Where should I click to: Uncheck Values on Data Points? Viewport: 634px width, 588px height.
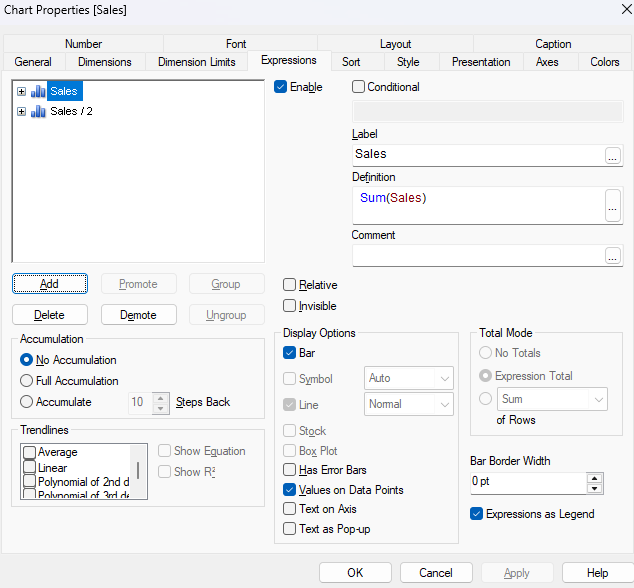[290, 490]
